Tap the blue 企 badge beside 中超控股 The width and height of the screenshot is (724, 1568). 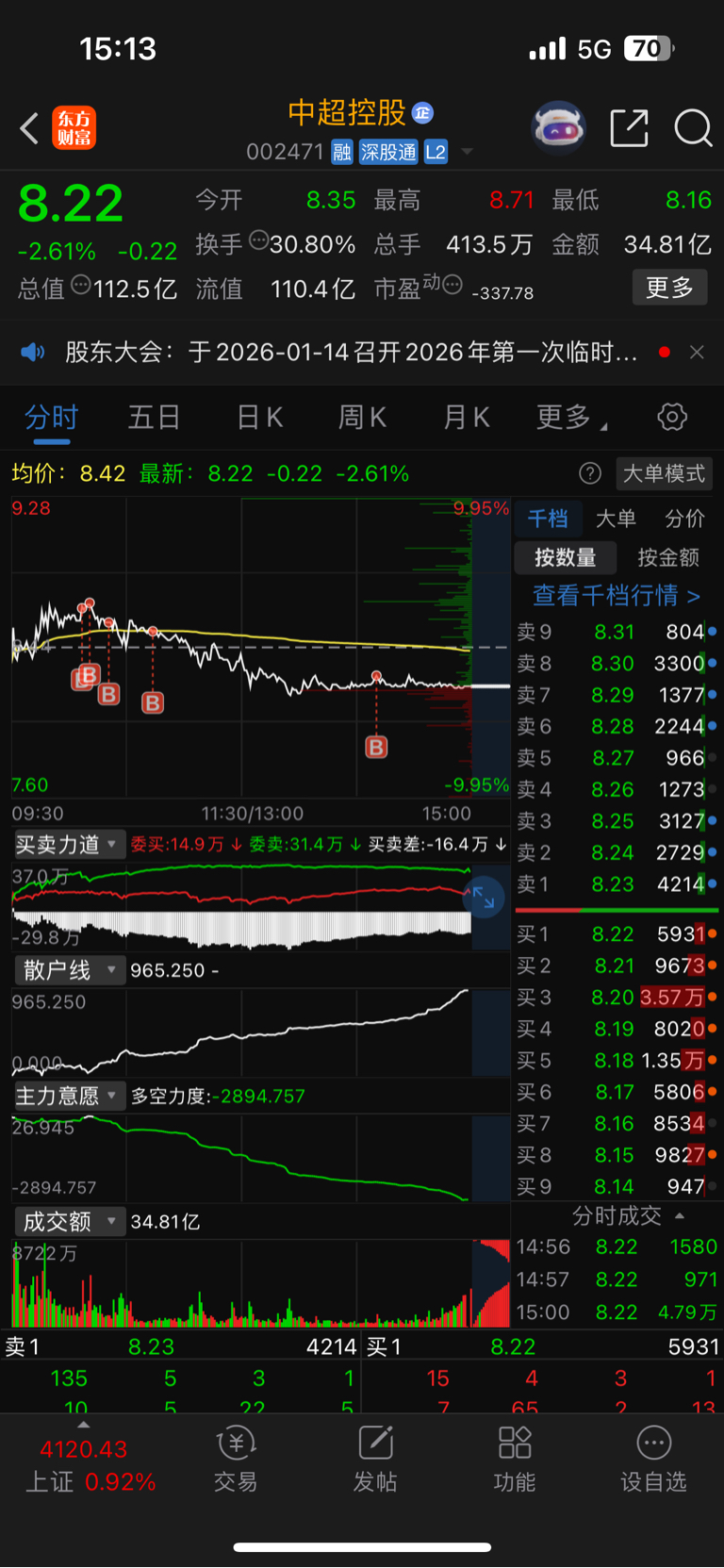tap(422, 113)
